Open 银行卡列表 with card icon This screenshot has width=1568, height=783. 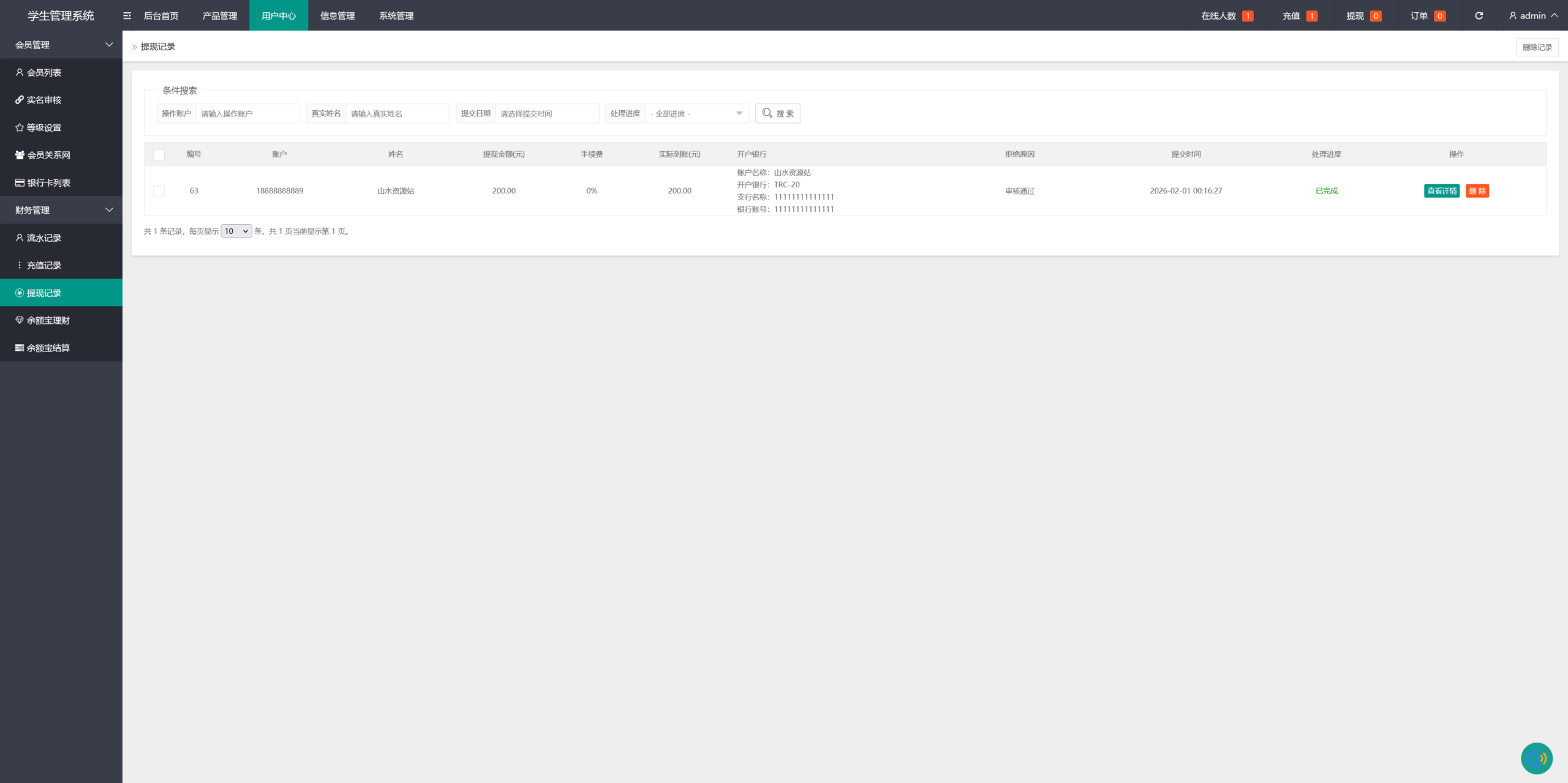click(48, 182)
